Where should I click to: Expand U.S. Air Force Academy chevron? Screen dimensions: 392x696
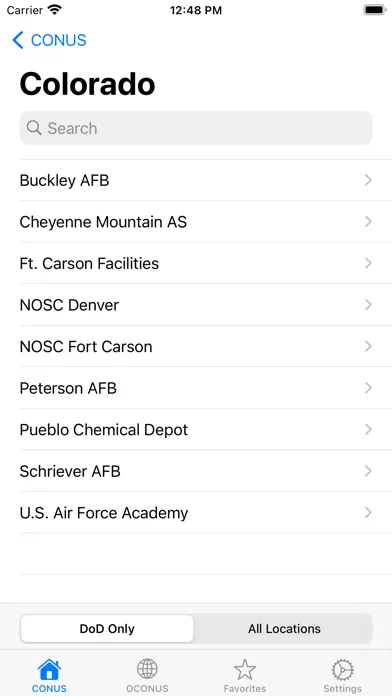[368, 513]
